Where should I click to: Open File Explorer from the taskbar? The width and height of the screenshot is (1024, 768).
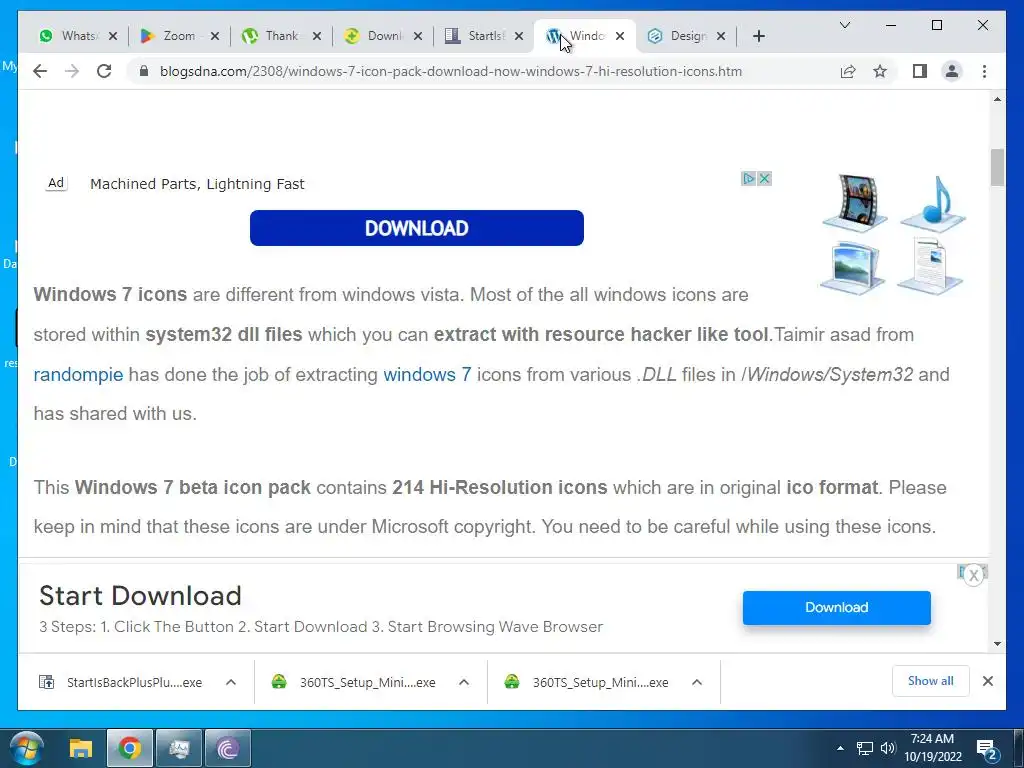click(x=81, y=748)
